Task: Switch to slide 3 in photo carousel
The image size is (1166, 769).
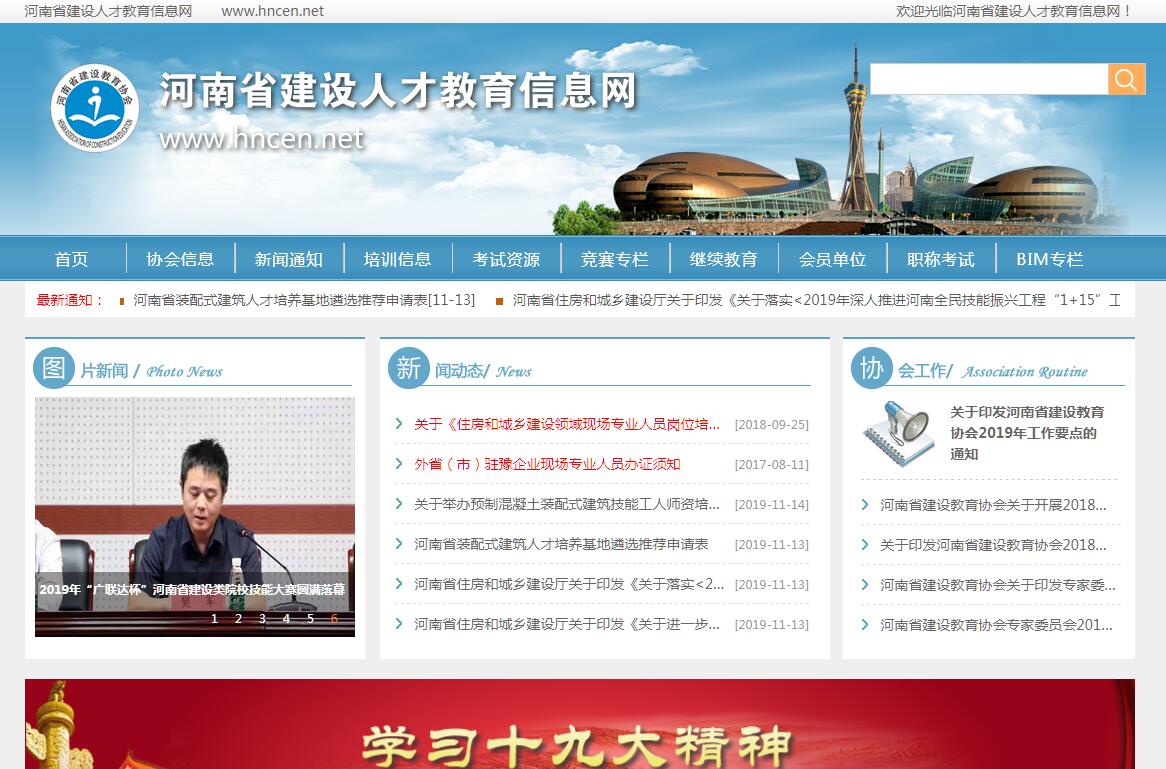Action: click(262, 618)
